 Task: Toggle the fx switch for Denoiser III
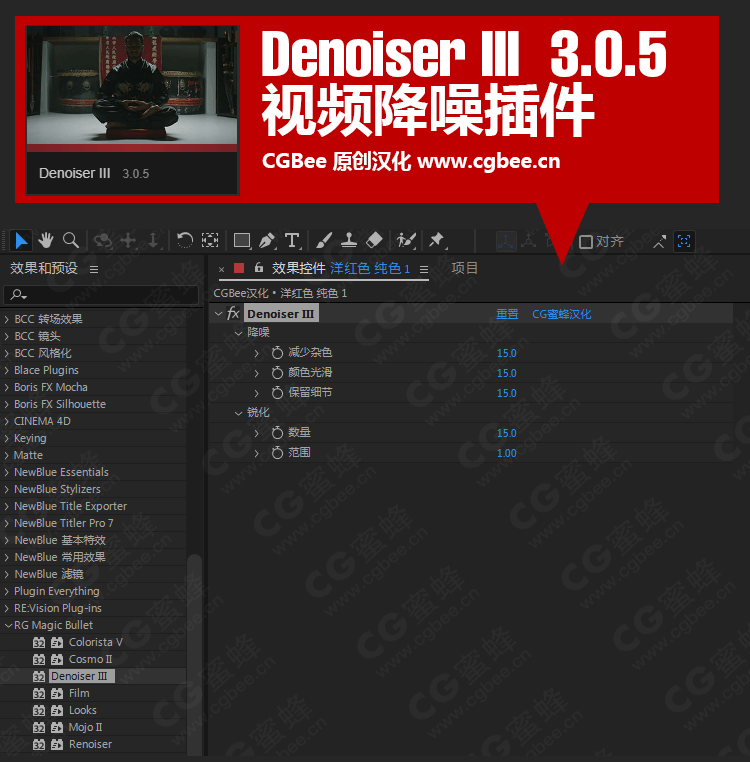(233, 313)
